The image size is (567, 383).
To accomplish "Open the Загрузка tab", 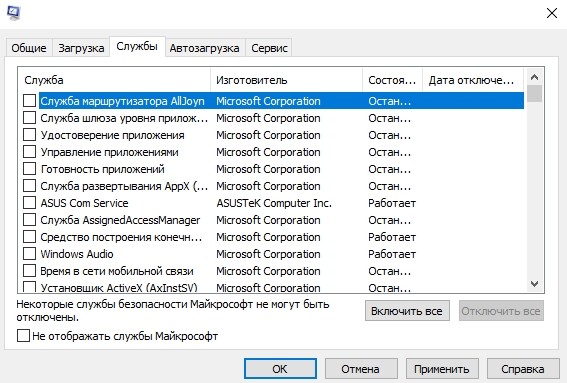I will click(81, 48).
